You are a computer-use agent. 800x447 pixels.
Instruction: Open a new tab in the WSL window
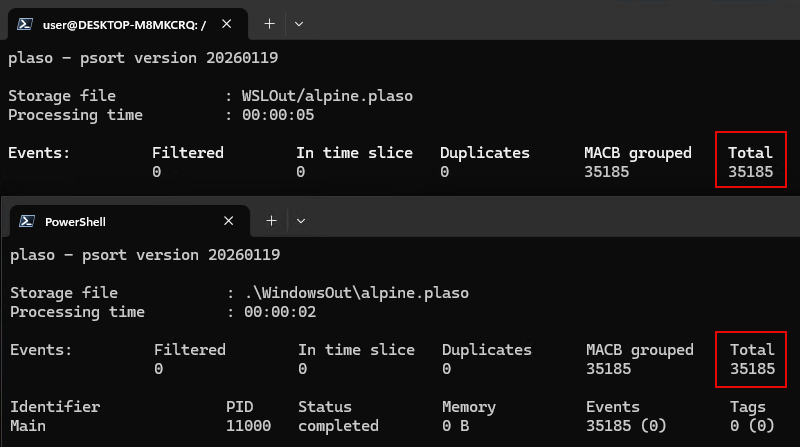point(270,23)
